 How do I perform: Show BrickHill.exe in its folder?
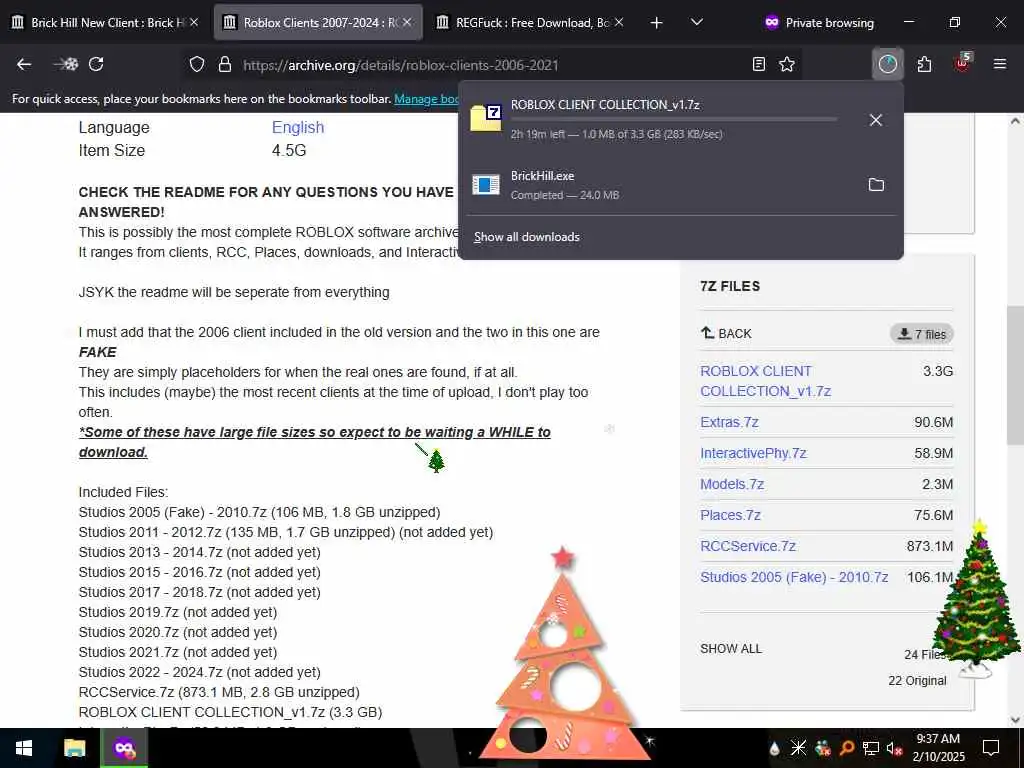click(x=876, y=185)
